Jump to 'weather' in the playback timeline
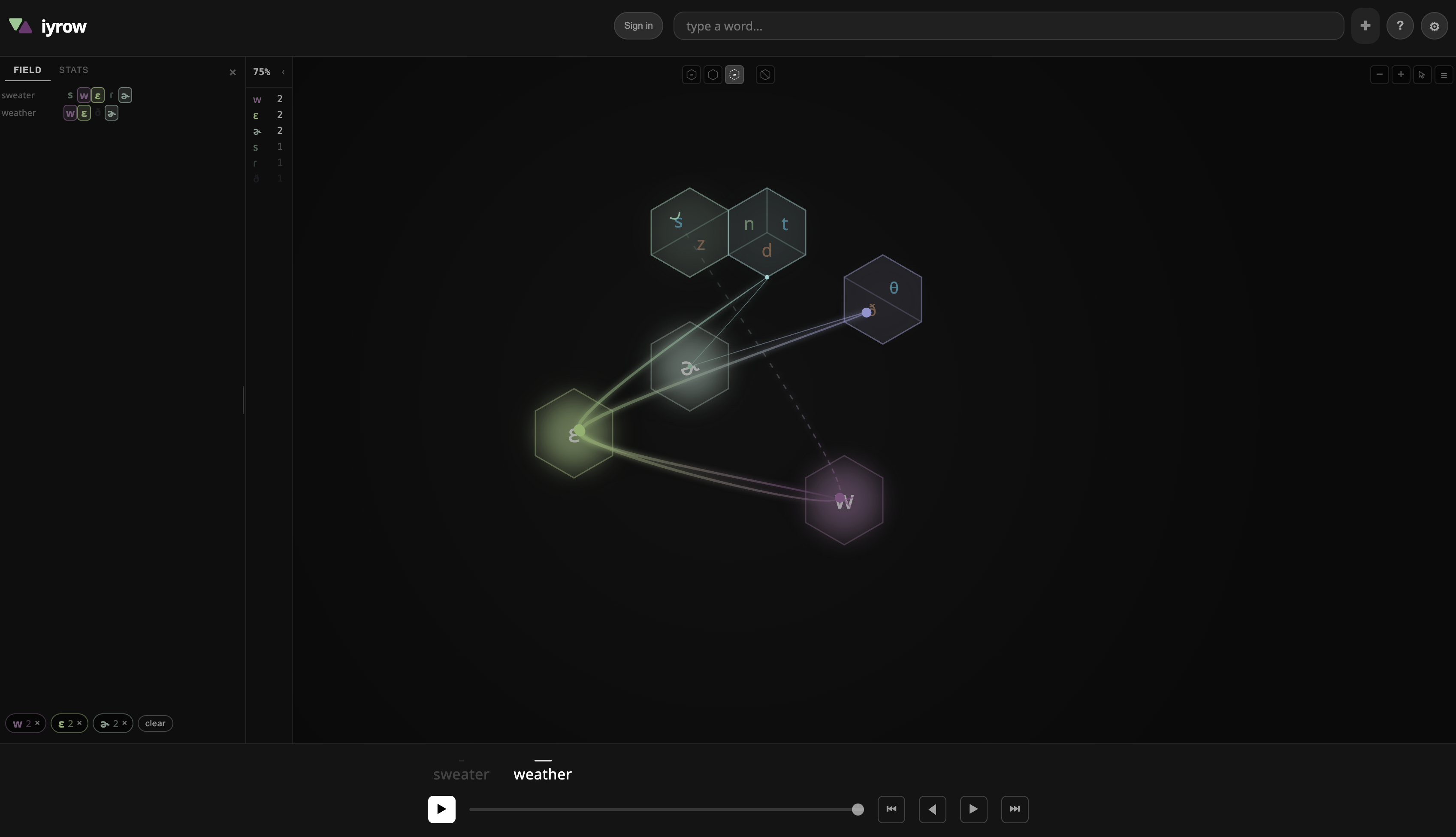The height and width of the screenshot is (837, 1456). 543,774
